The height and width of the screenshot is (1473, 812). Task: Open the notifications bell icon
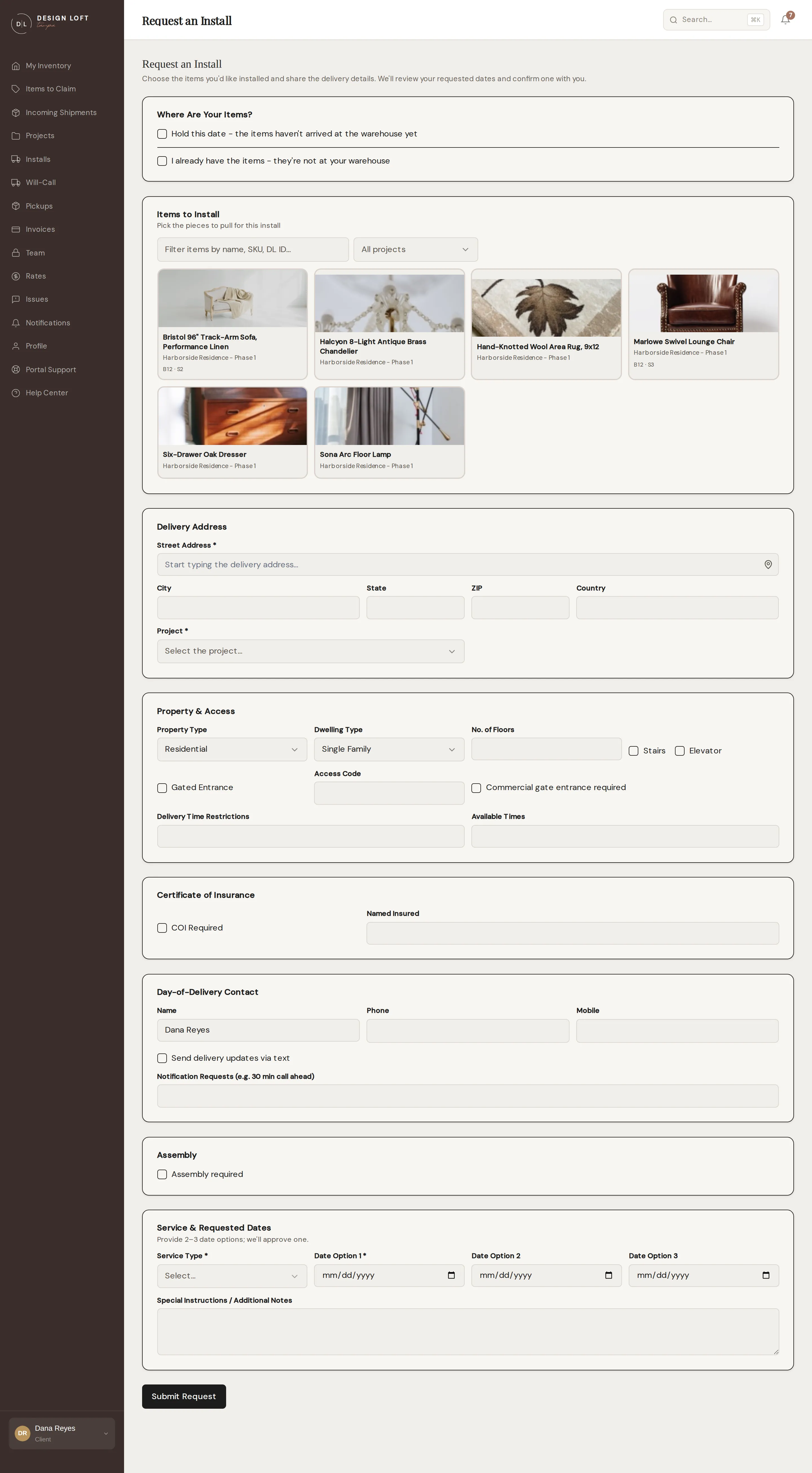point(786,19)
